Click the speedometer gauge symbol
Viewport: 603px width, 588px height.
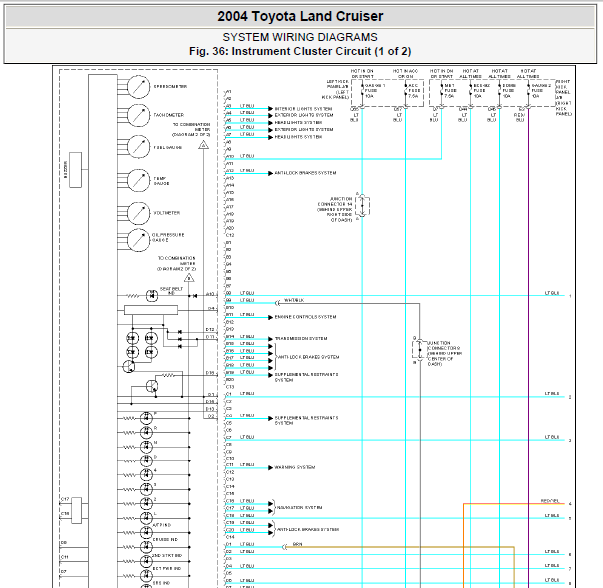point(138,87)
